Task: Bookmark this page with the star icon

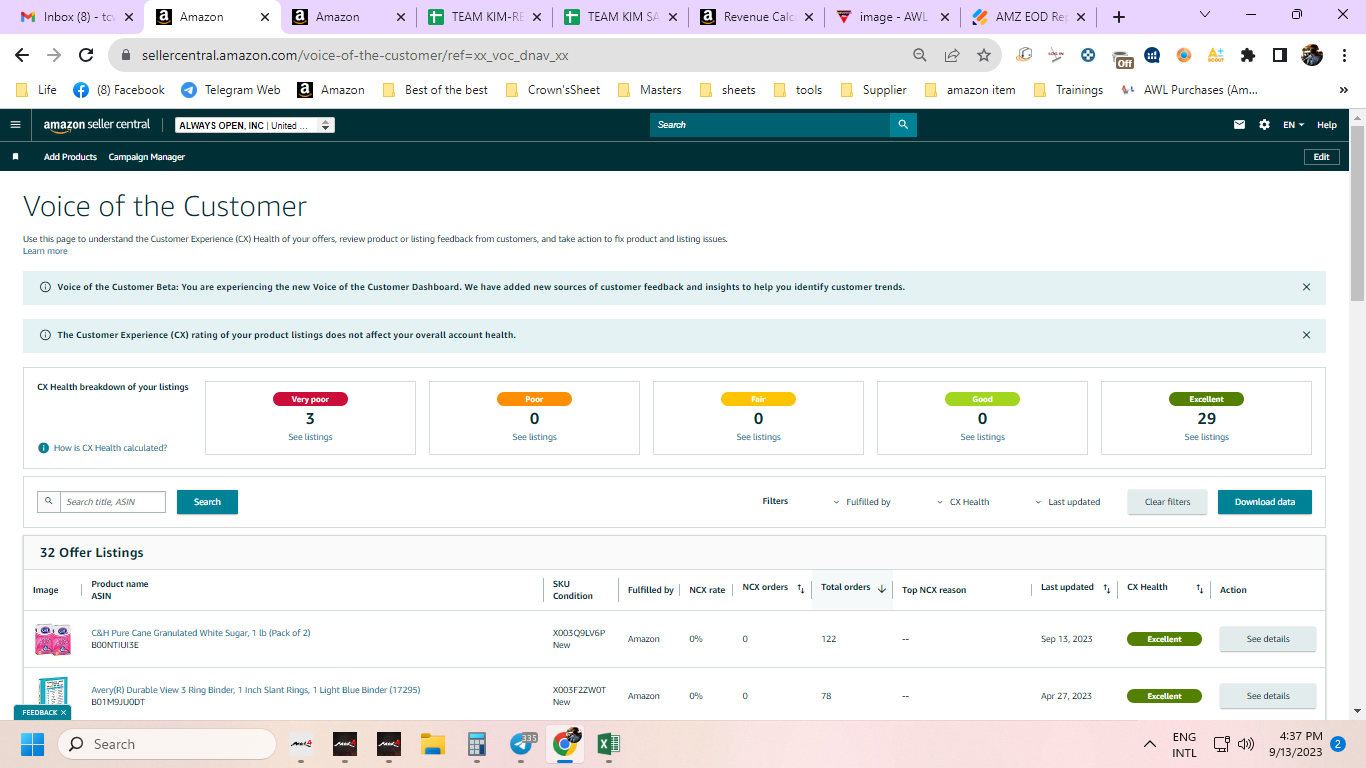Action: tap(984, 56)
